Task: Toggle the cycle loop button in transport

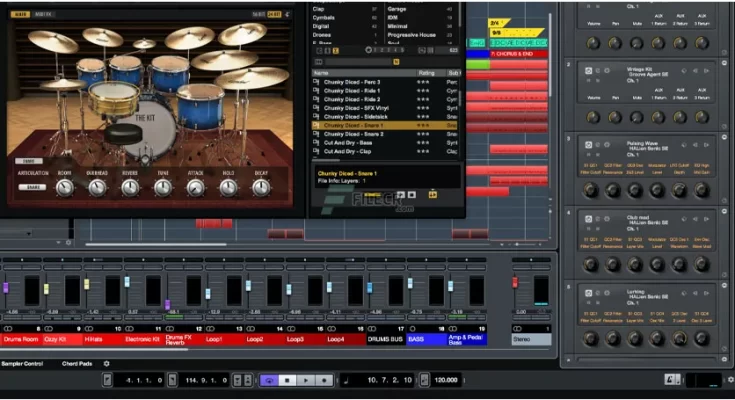Action: [x=268, y=381]
